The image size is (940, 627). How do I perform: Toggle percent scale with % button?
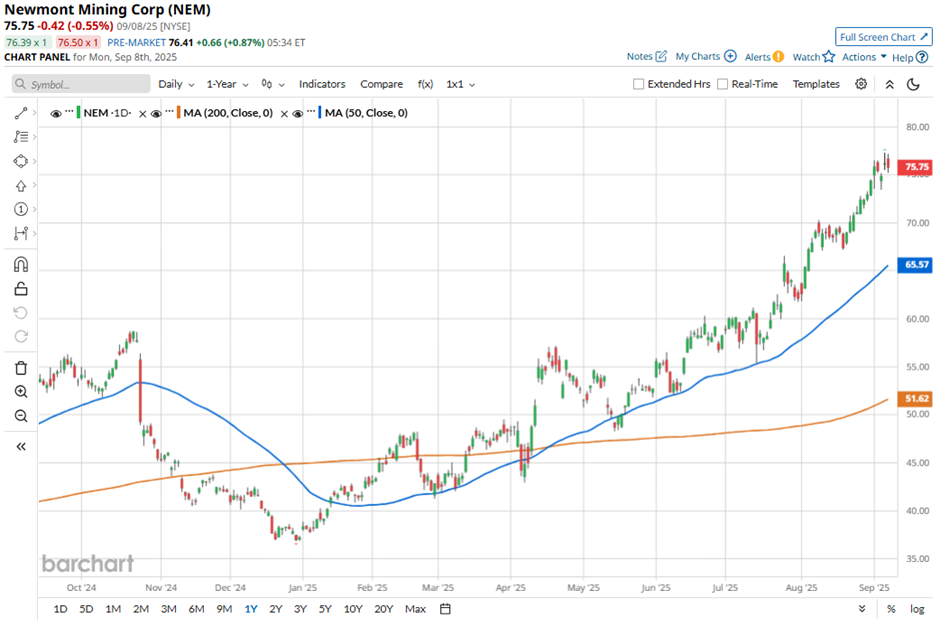pyautogui.click(x=891, y=609)
